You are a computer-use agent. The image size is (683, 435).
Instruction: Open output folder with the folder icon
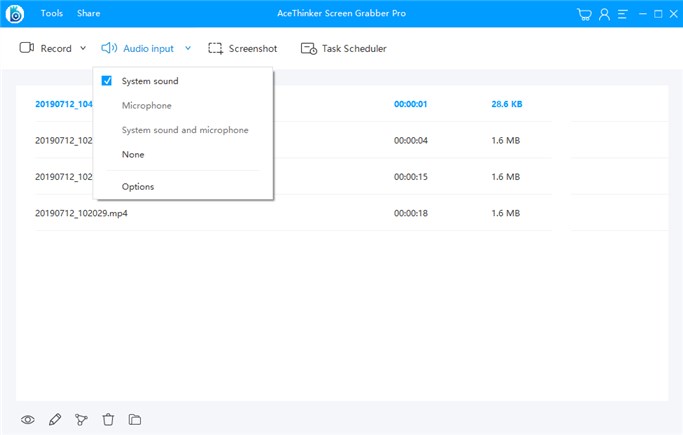click(135, 420)
